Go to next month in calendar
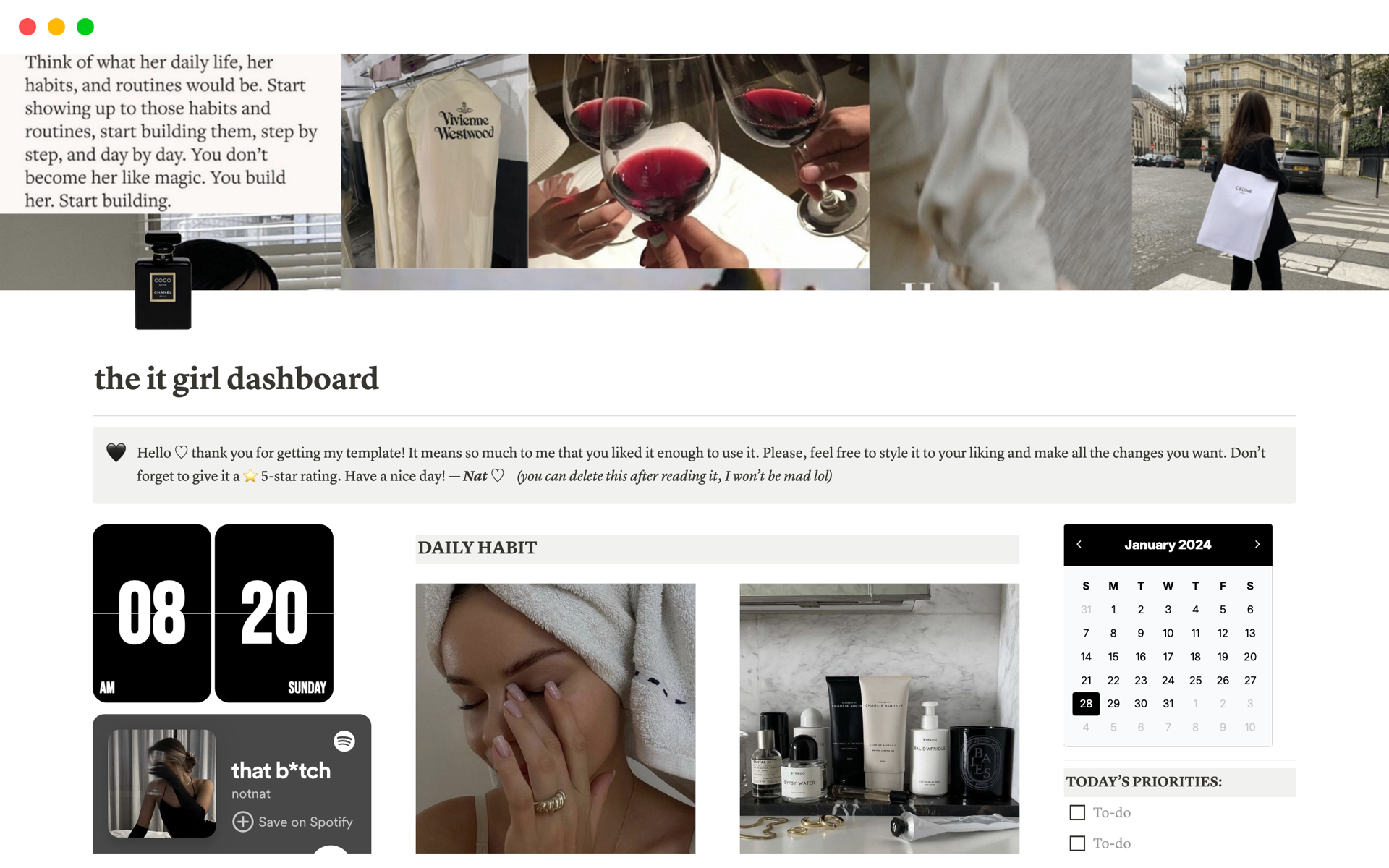This screenshot has width=1389, height=868. [1257, 544]
